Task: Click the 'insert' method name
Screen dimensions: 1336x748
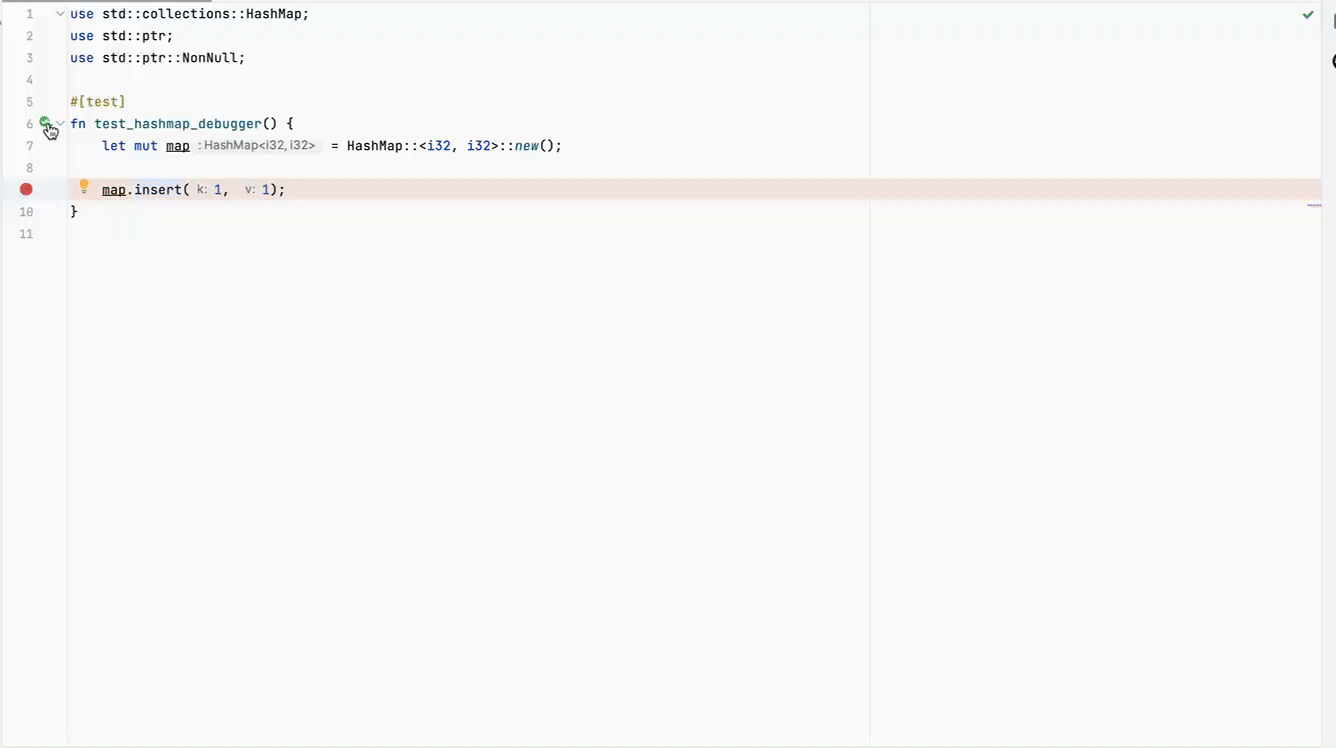Action: tap(158, 189)
